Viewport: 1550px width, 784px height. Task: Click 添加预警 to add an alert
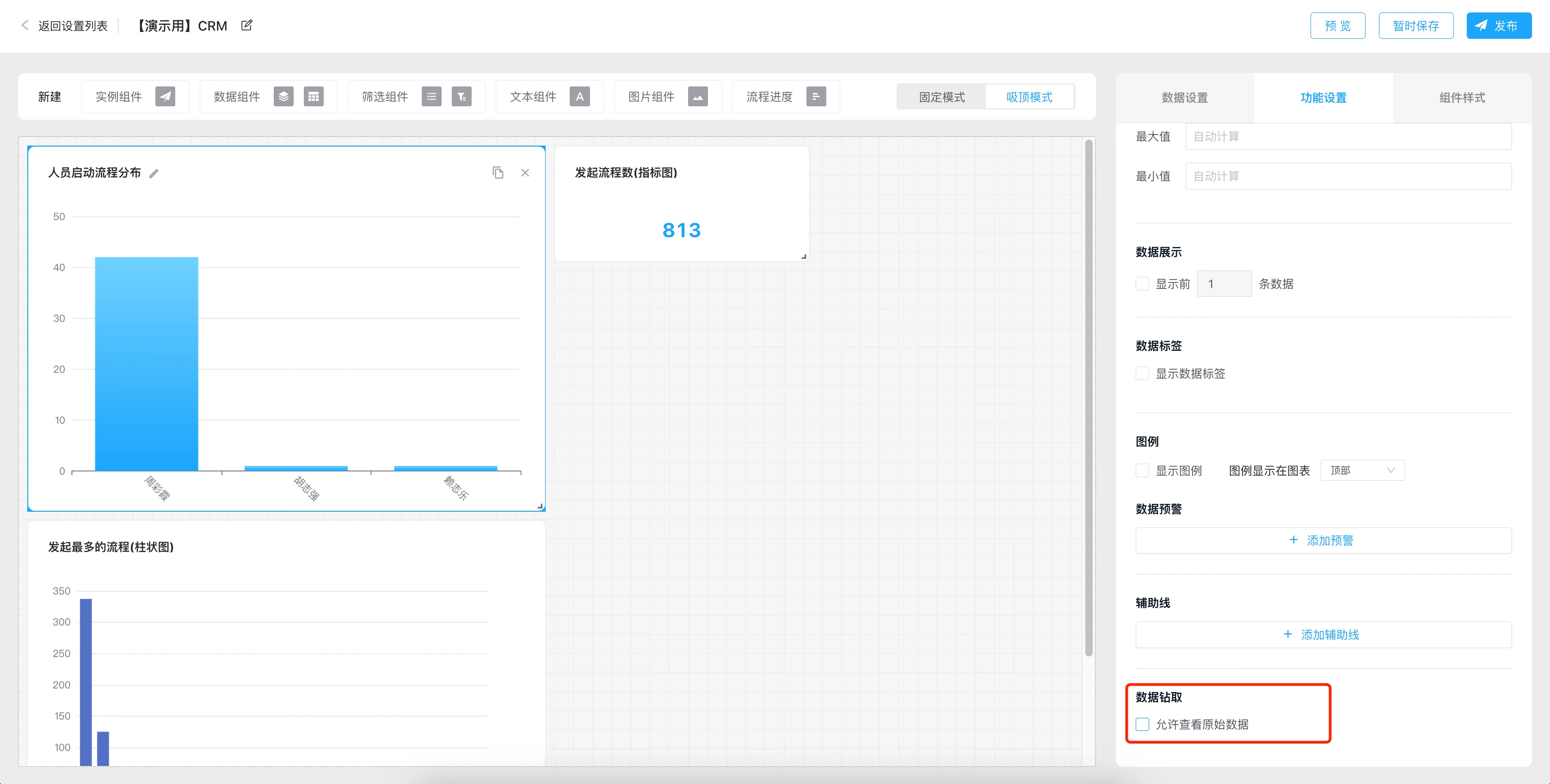[1323, 540]
